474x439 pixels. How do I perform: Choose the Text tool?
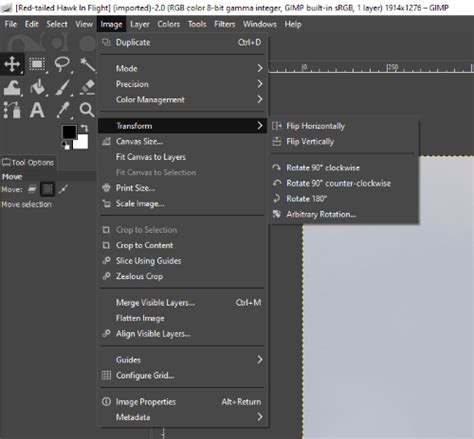point(37,110)
